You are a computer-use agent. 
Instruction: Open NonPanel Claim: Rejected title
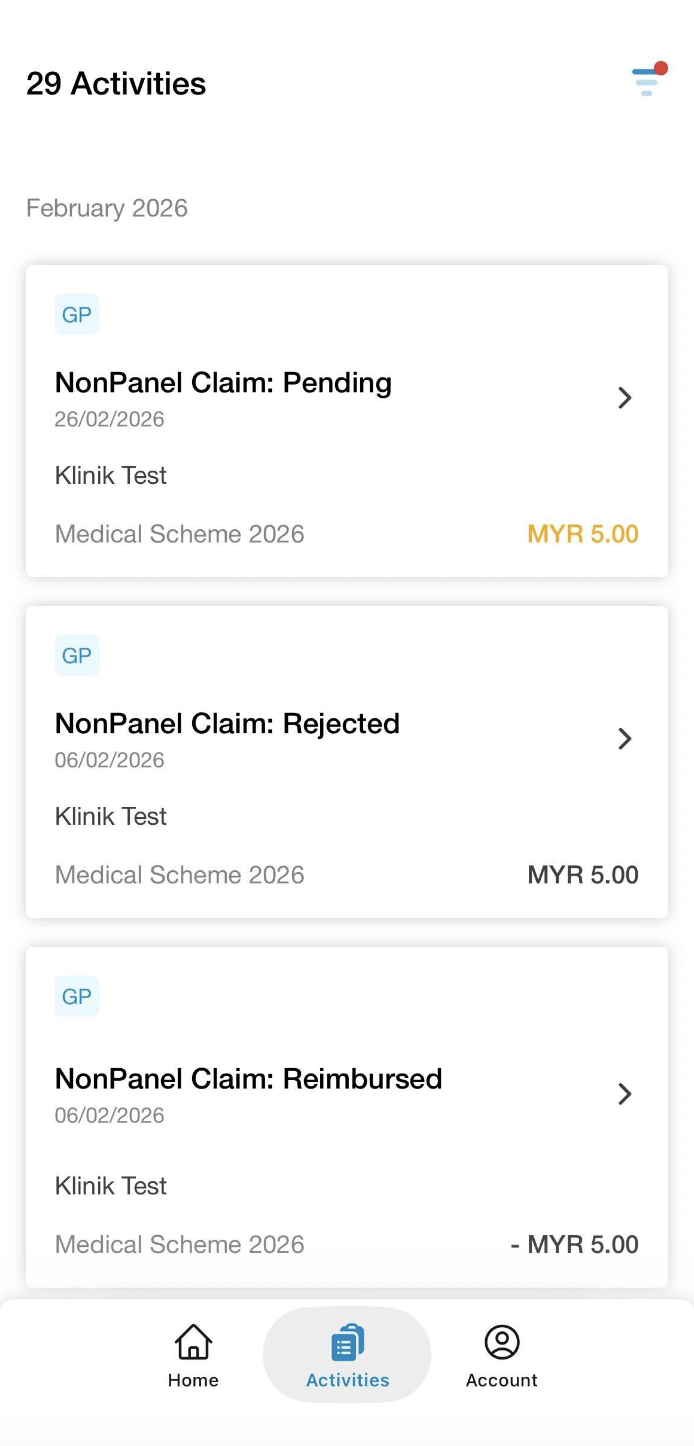click(227, 724)
